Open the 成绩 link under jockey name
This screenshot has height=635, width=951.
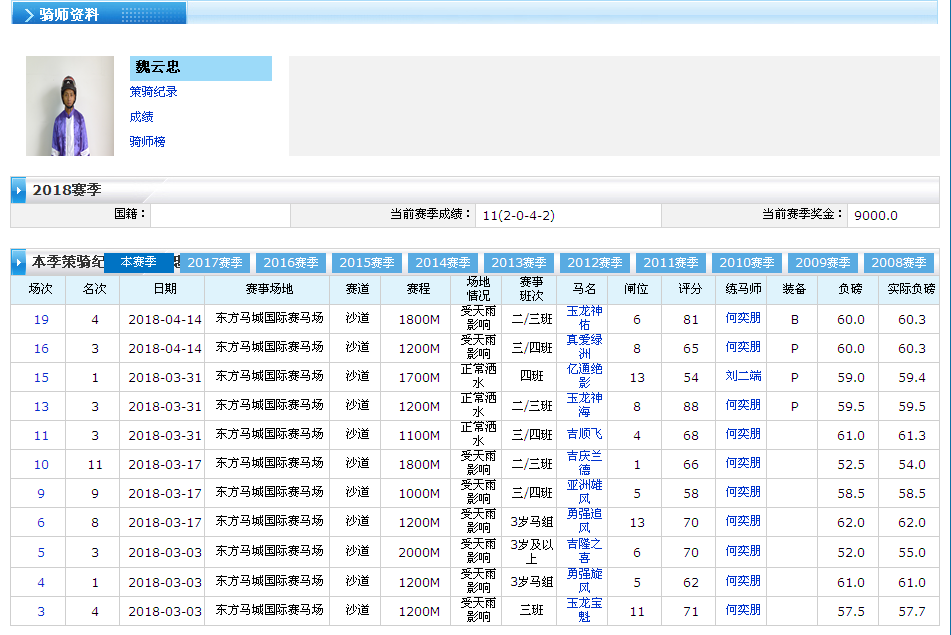click(141, 117)
